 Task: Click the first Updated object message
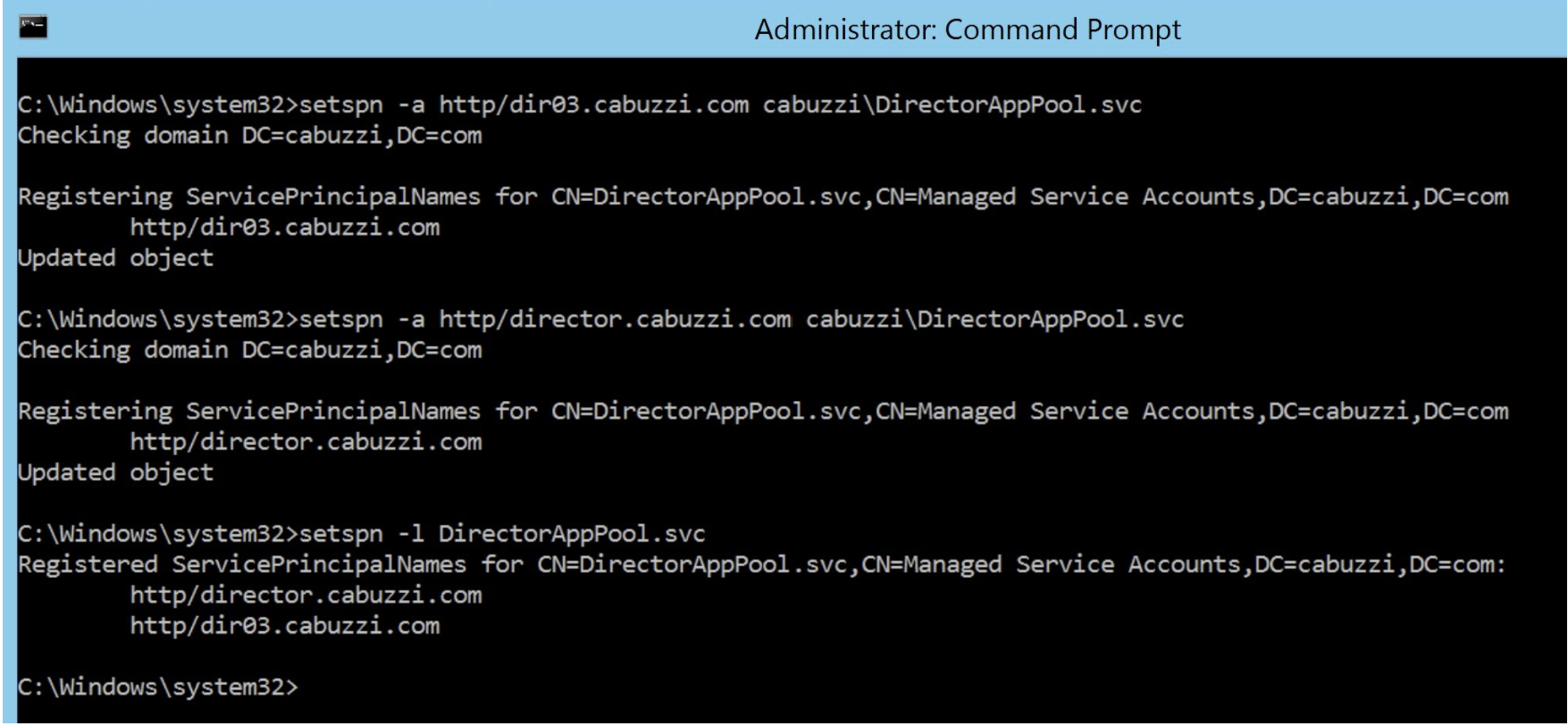tap(115, 258)
